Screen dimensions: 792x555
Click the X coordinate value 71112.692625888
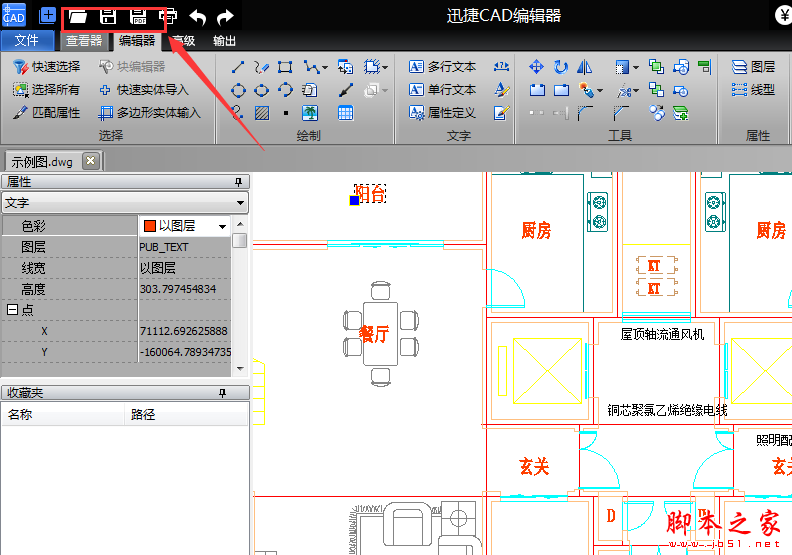(x=184, y=331)
